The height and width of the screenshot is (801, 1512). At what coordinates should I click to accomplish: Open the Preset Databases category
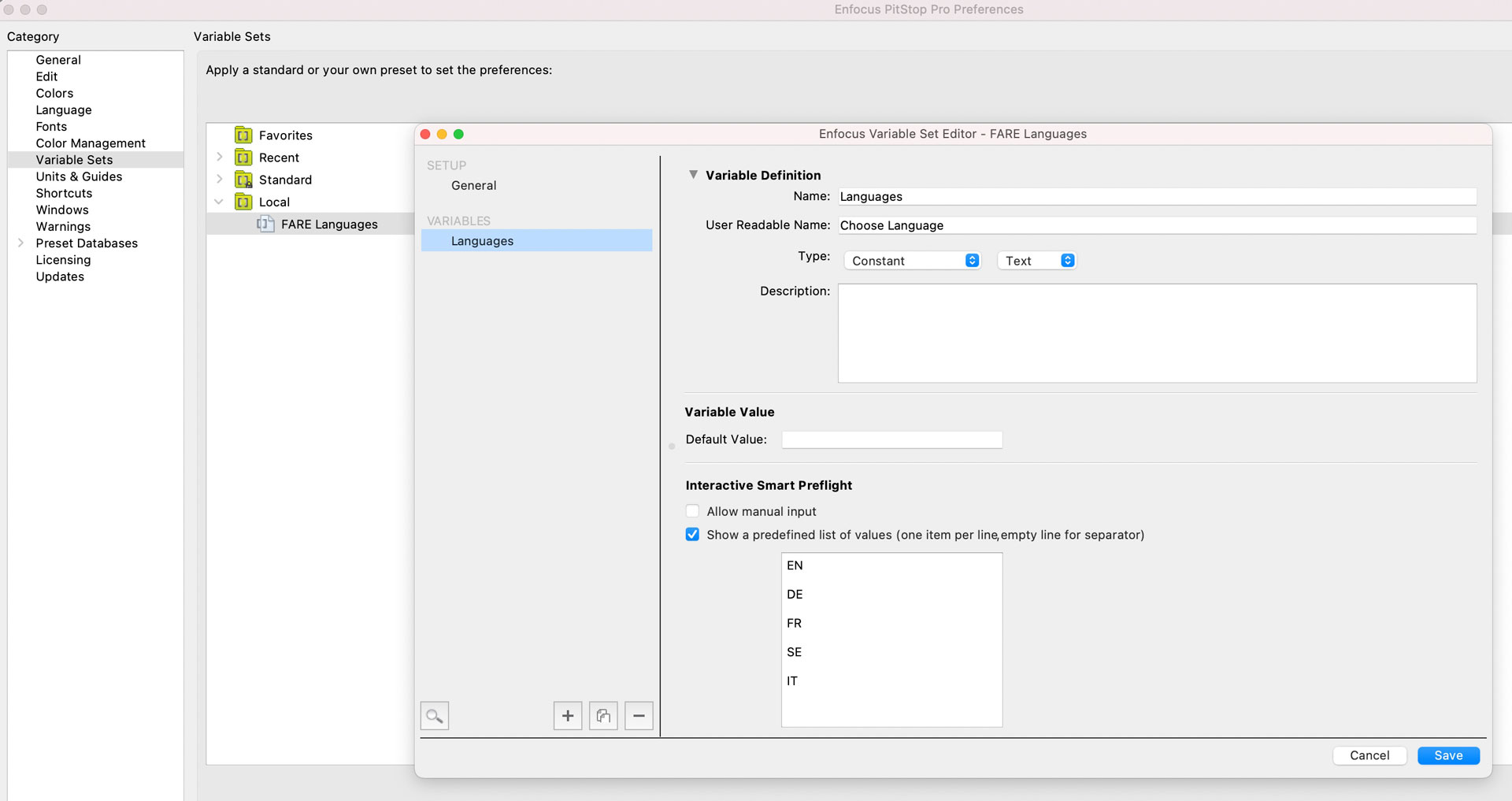point(87,243)
